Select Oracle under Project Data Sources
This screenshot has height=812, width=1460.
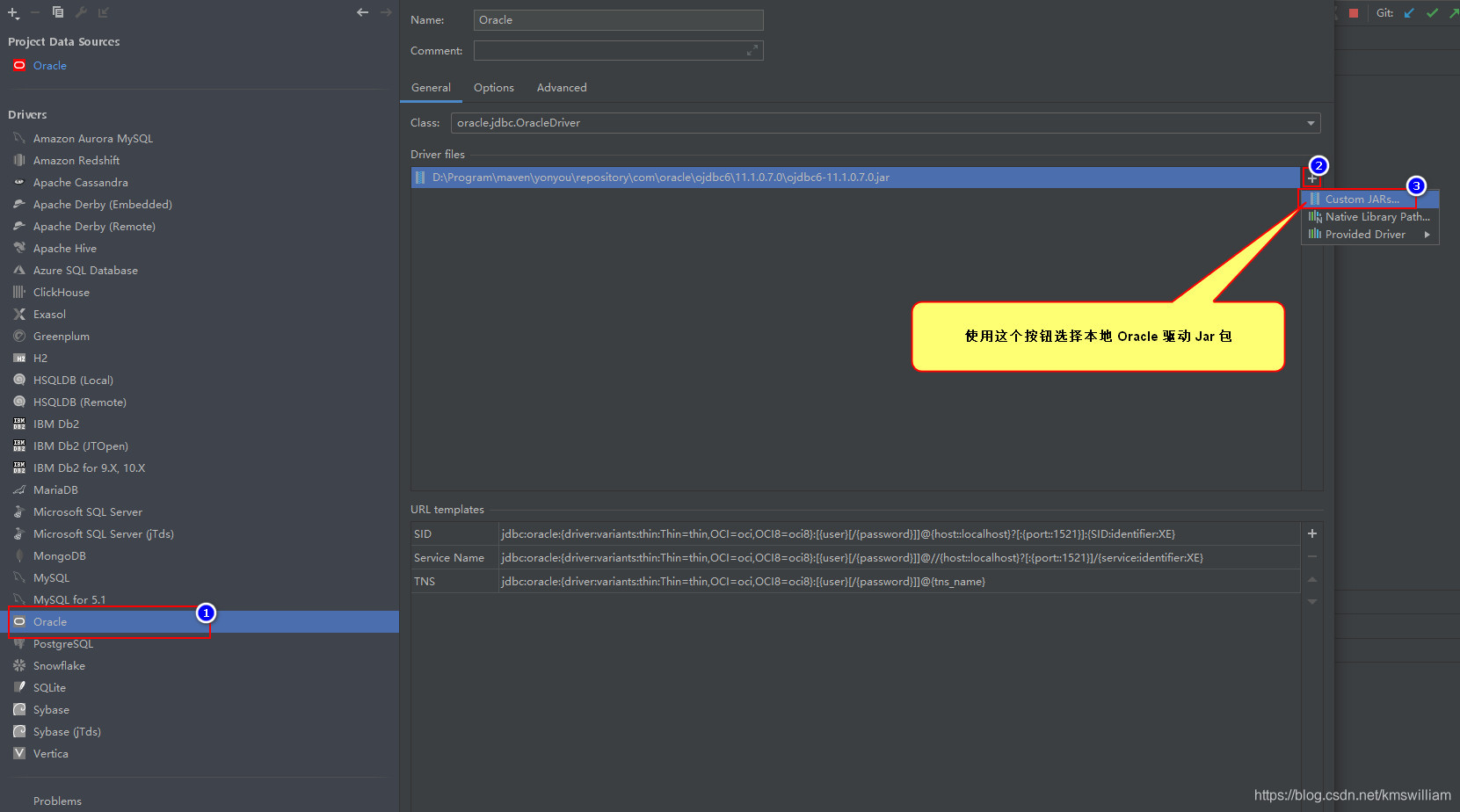(50, 66)
